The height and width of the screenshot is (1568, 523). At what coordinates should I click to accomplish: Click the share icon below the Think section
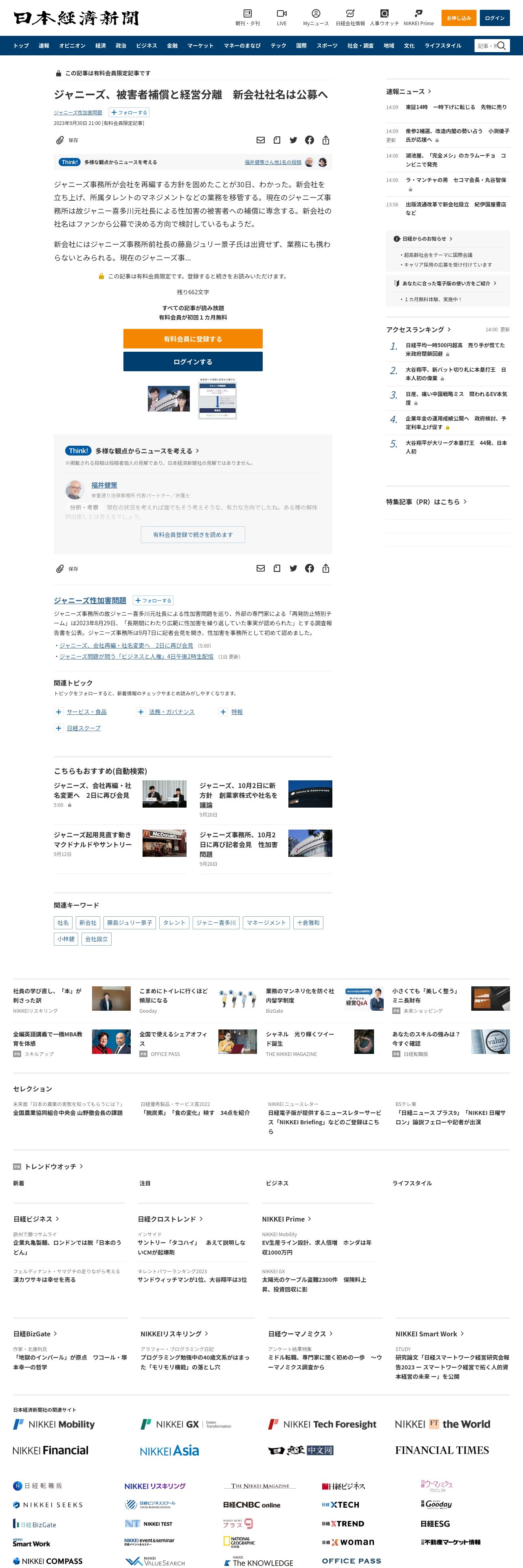[326, 569]
